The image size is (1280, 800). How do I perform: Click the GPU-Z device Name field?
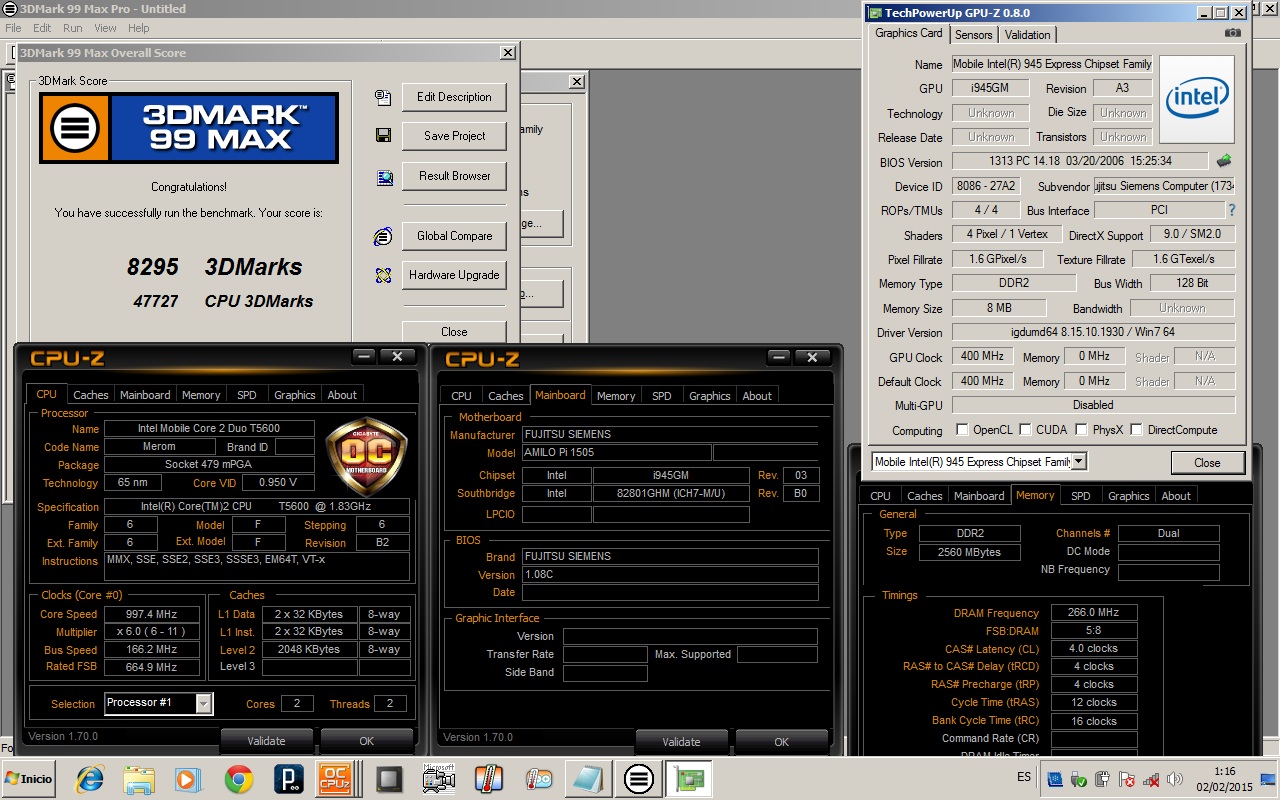coord(1052,64)
